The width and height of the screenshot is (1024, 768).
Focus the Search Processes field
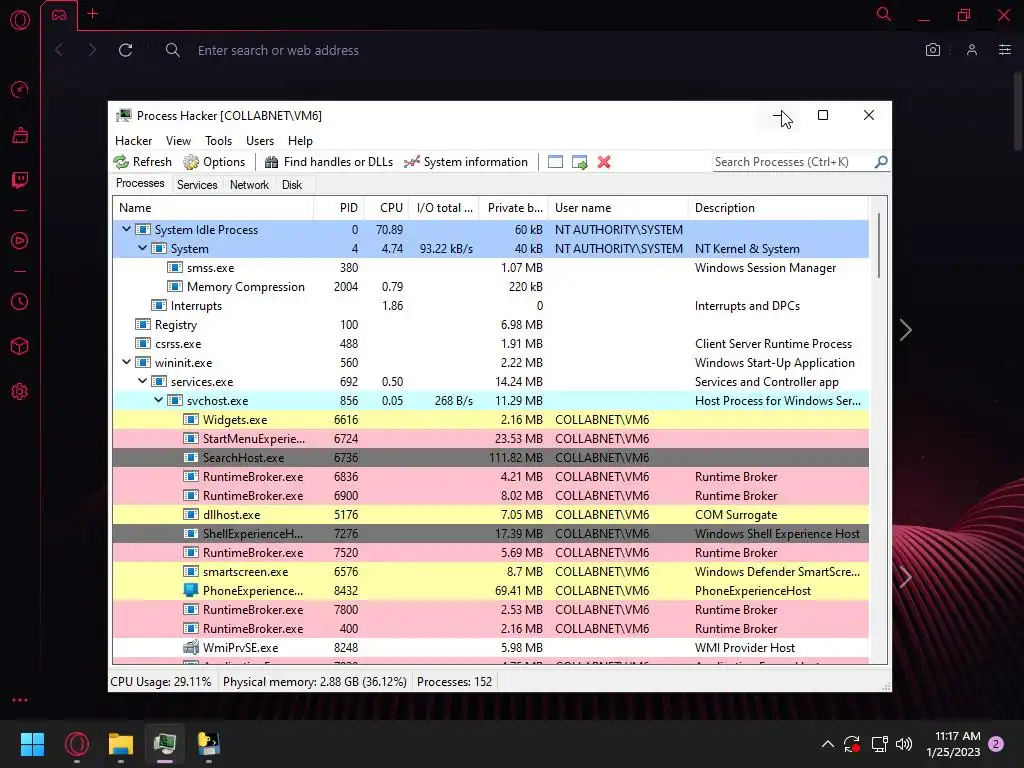tap(793, 162)
